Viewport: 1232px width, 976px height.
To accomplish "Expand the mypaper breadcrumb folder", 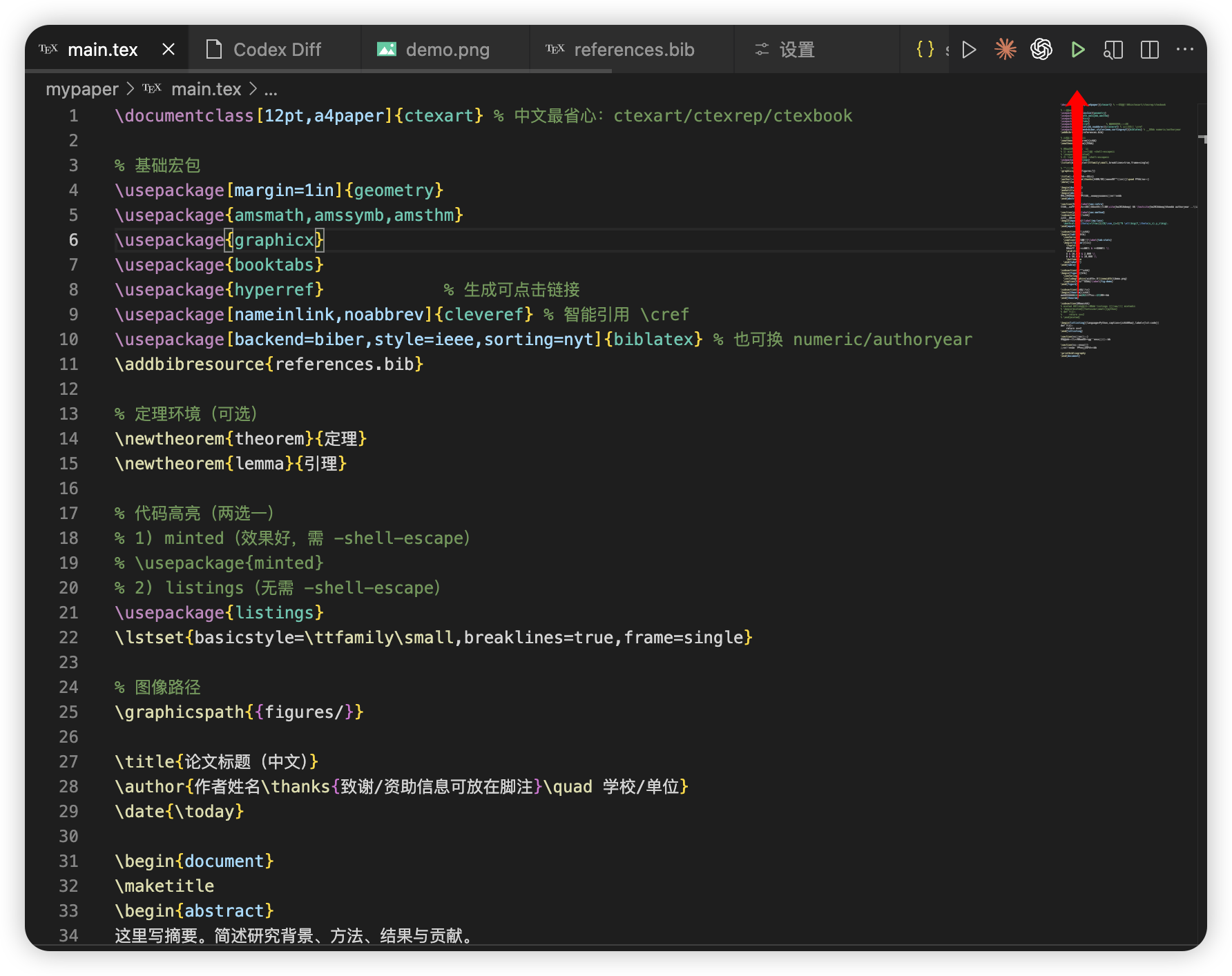I will (x=81, y=90).
